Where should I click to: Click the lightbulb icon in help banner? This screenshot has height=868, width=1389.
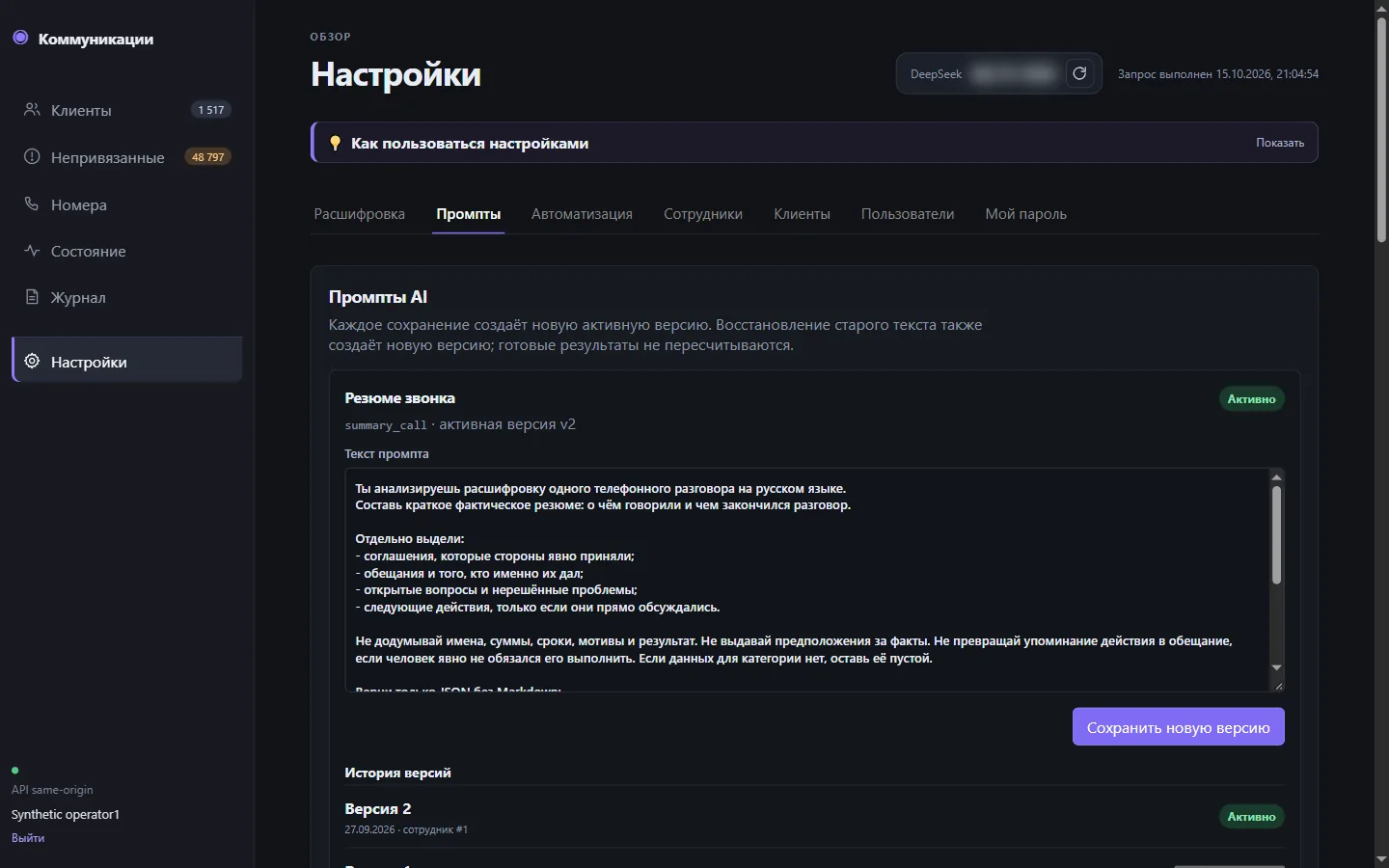(335, 143)
